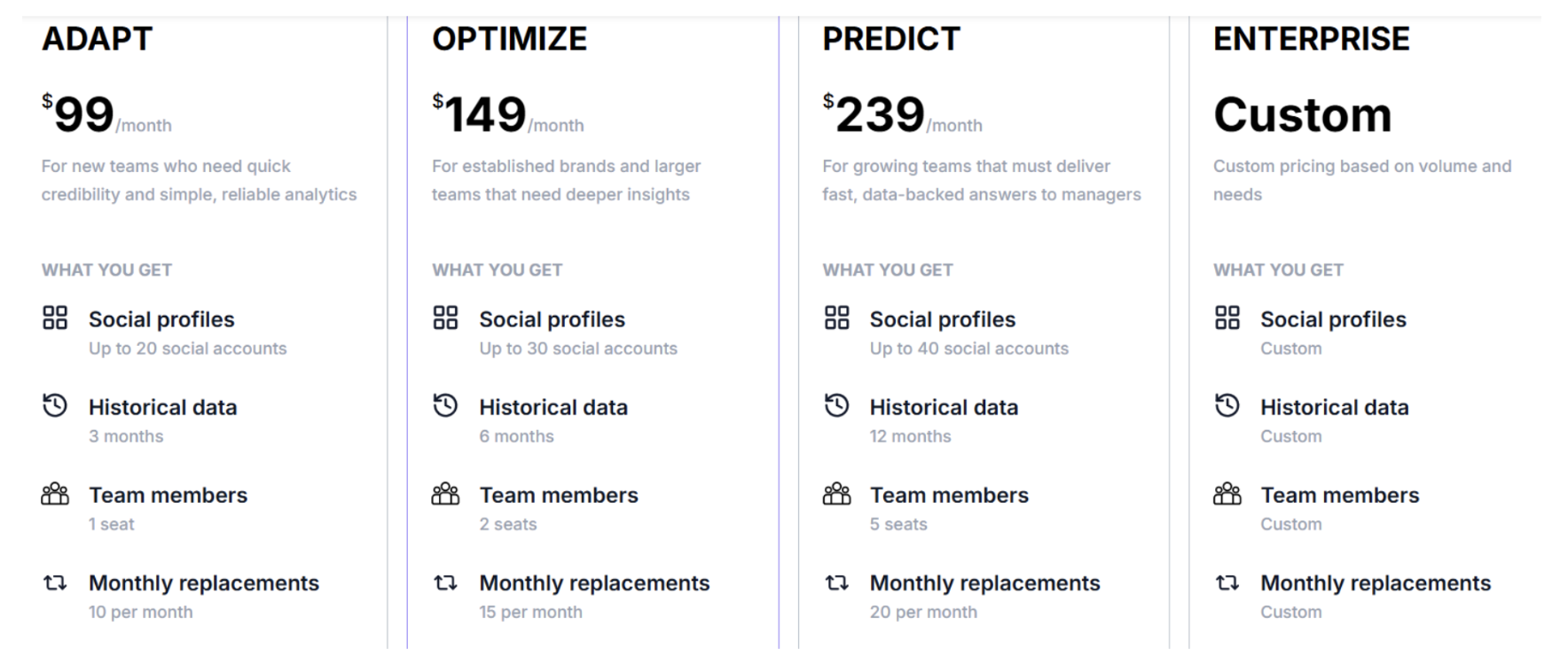Click "Up to 40 social accounts" text

(x=968, y=348)
